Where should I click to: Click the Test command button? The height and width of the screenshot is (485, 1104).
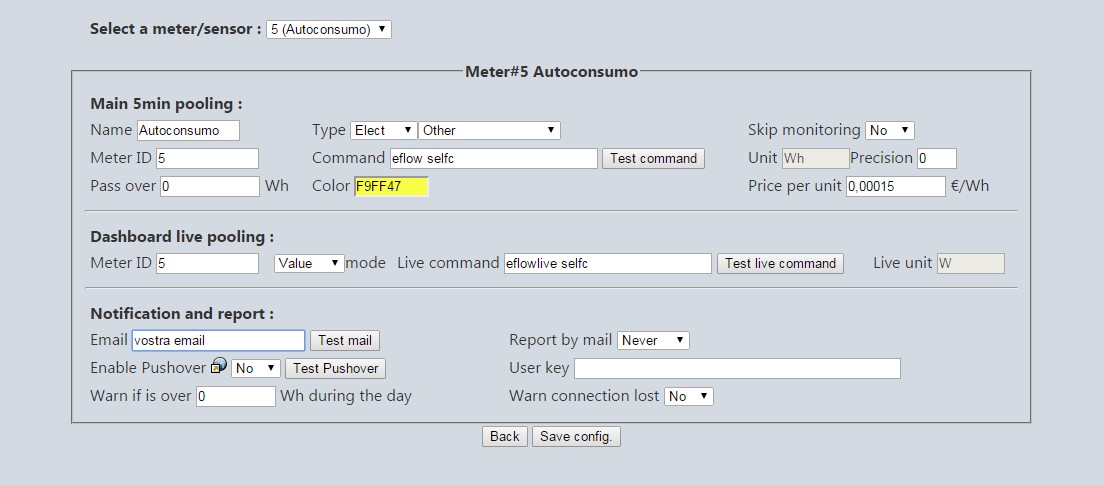[x=653, y=158]
